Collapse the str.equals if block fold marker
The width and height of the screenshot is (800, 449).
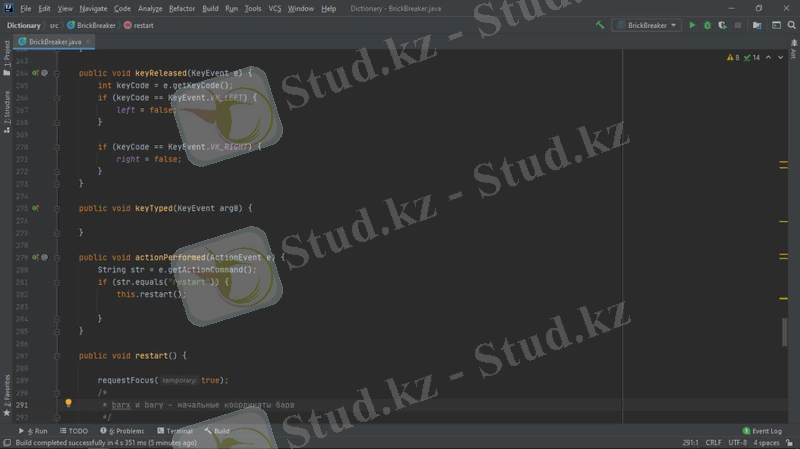coord(57,282)
